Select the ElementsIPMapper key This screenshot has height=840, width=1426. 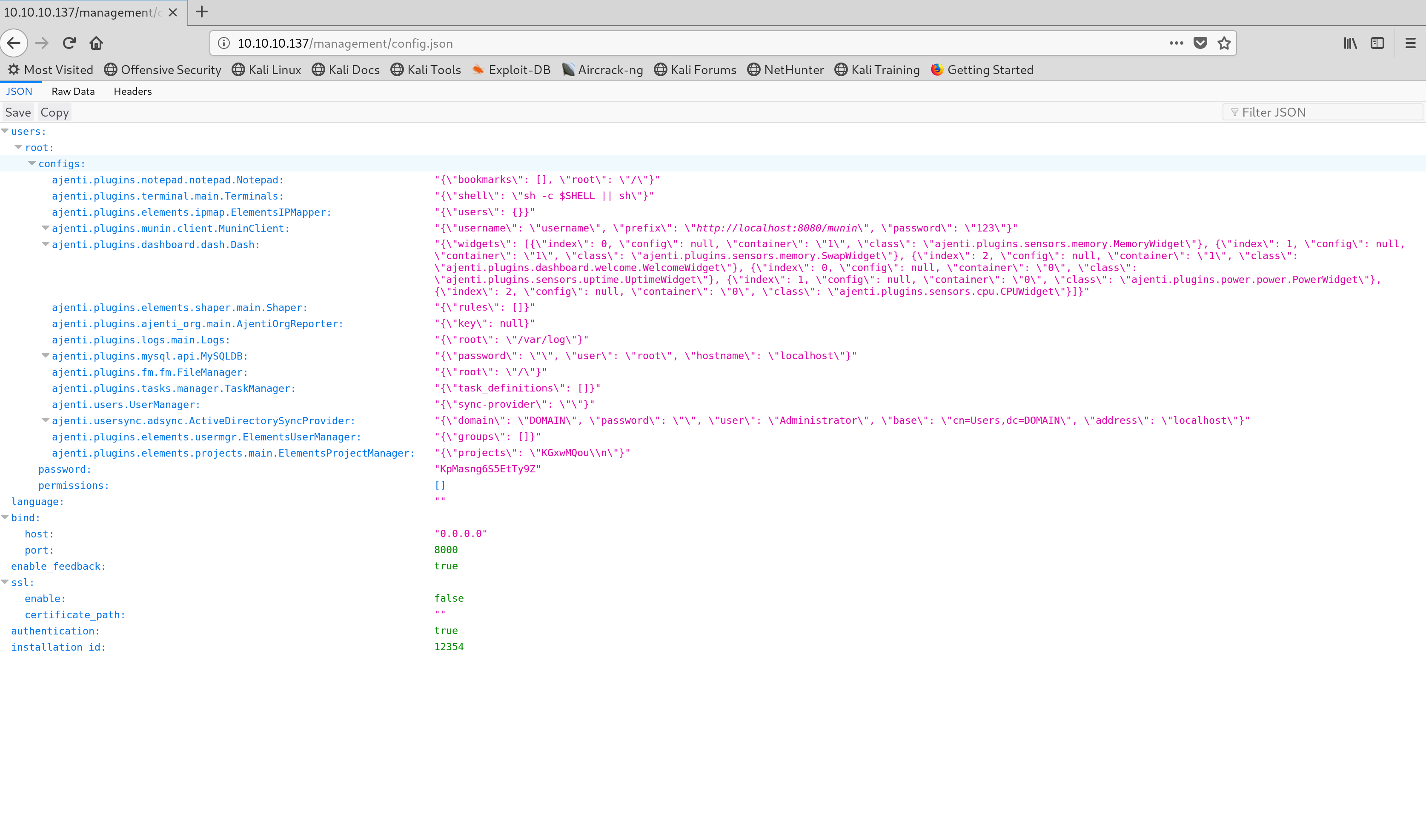(192, 212)
